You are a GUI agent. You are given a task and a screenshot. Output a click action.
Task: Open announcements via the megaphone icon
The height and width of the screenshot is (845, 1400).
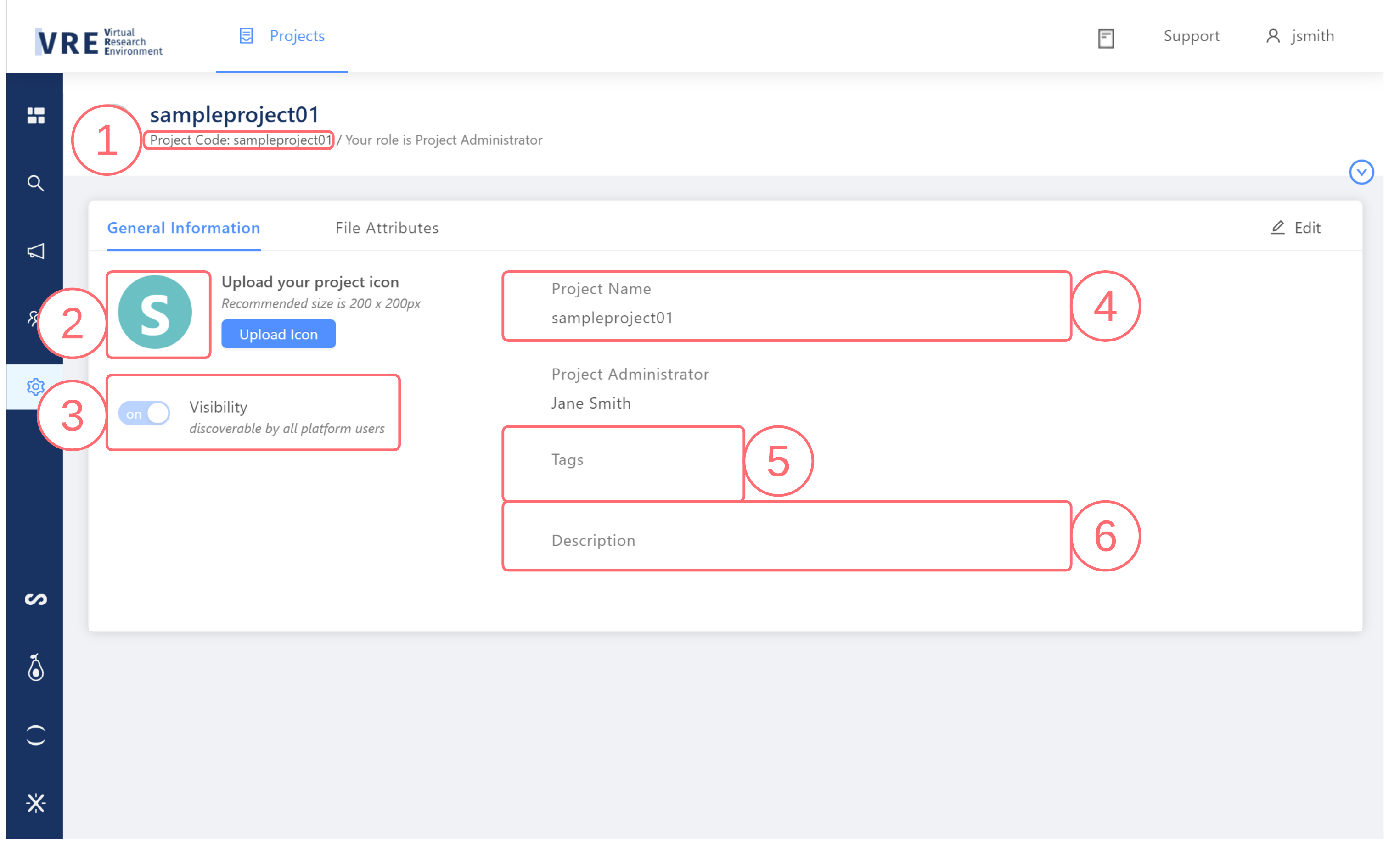(36, 252)
